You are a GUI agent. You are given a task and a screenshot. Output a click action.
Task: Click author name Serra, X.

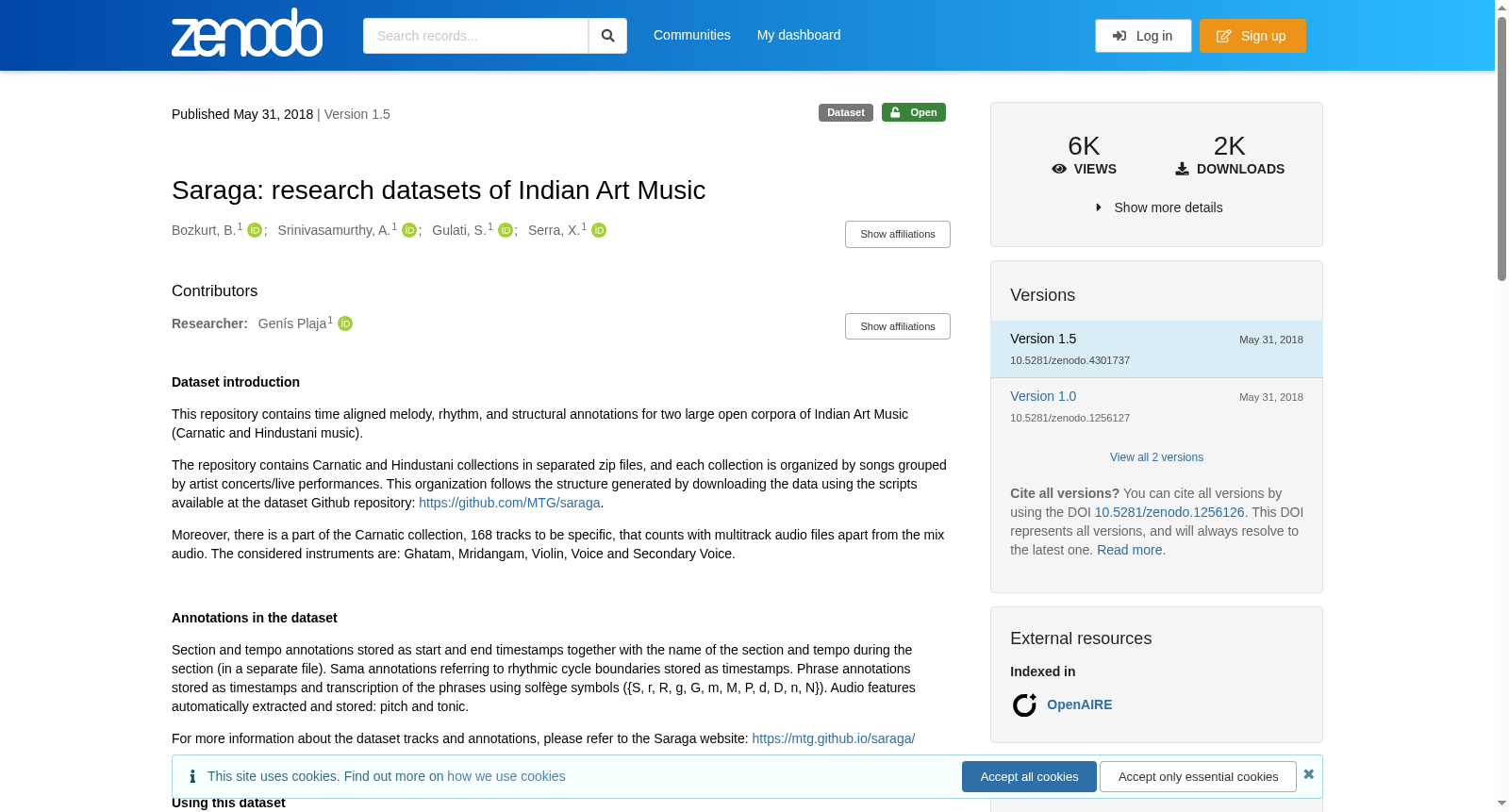point(554,230)
